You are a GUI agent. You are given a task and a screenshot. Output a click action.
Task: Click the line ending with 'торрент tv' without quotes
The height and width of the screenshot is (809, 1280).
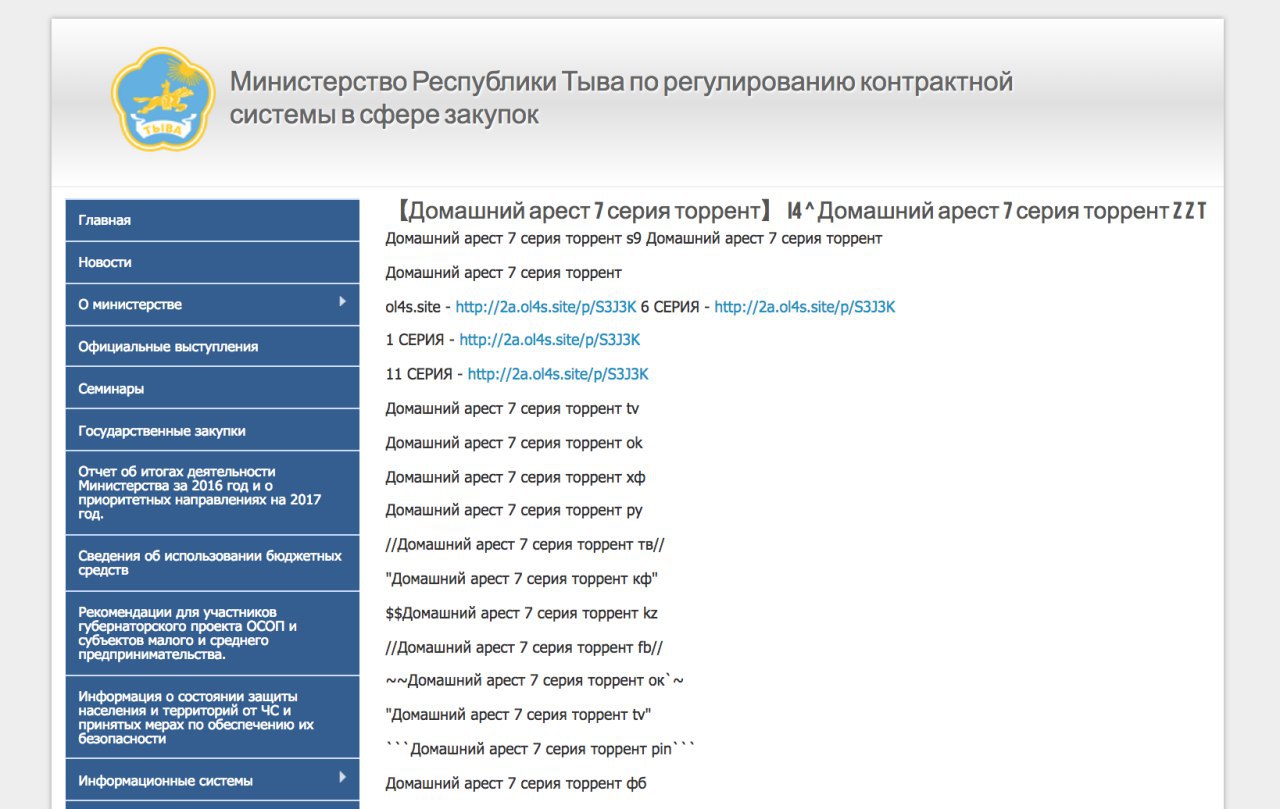pyautogui.click(x=512, y=408)
